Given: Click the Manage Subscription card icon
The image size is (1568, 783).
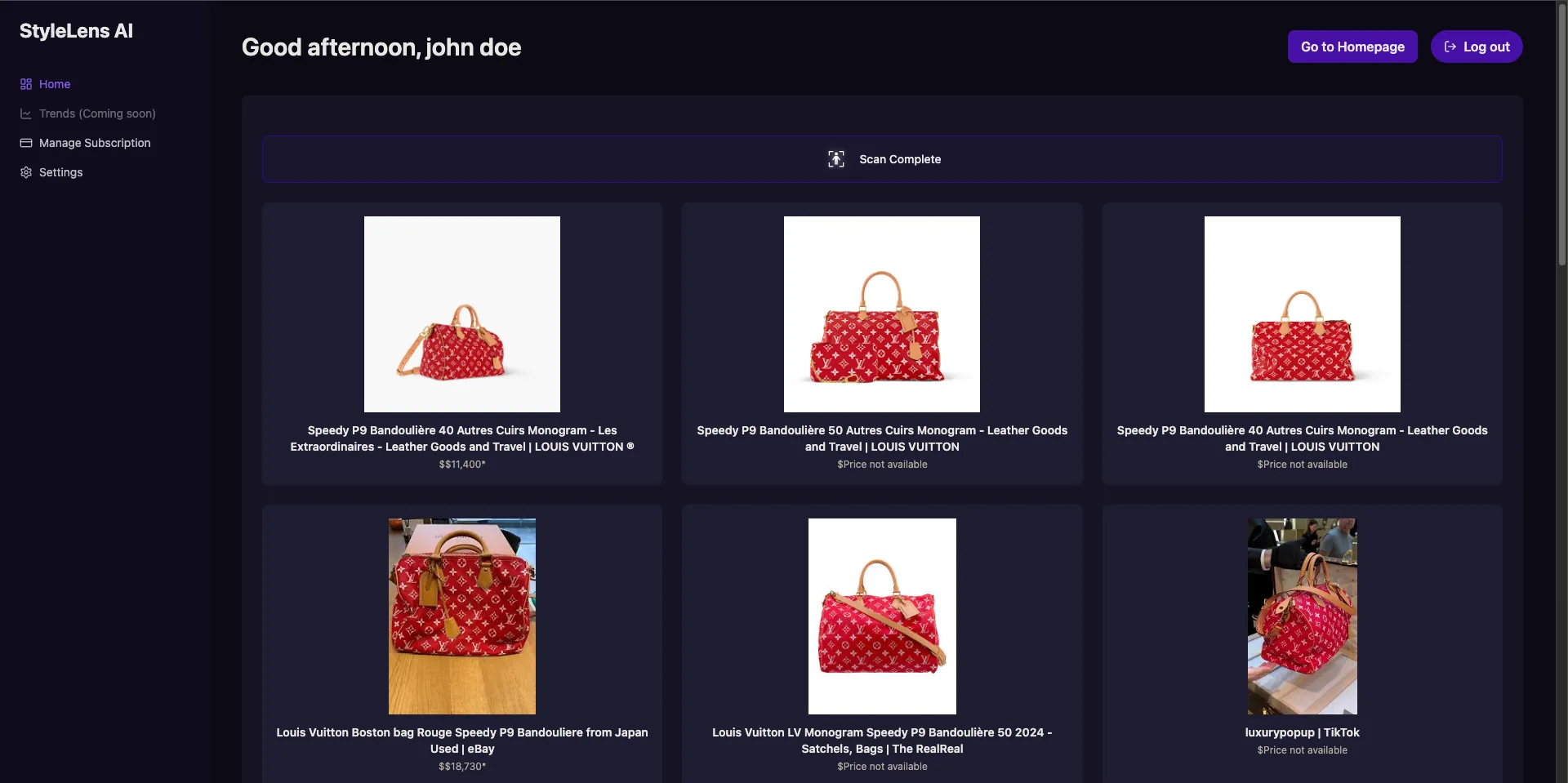Looking at the screenshot, I should click(x=26, y=143).
